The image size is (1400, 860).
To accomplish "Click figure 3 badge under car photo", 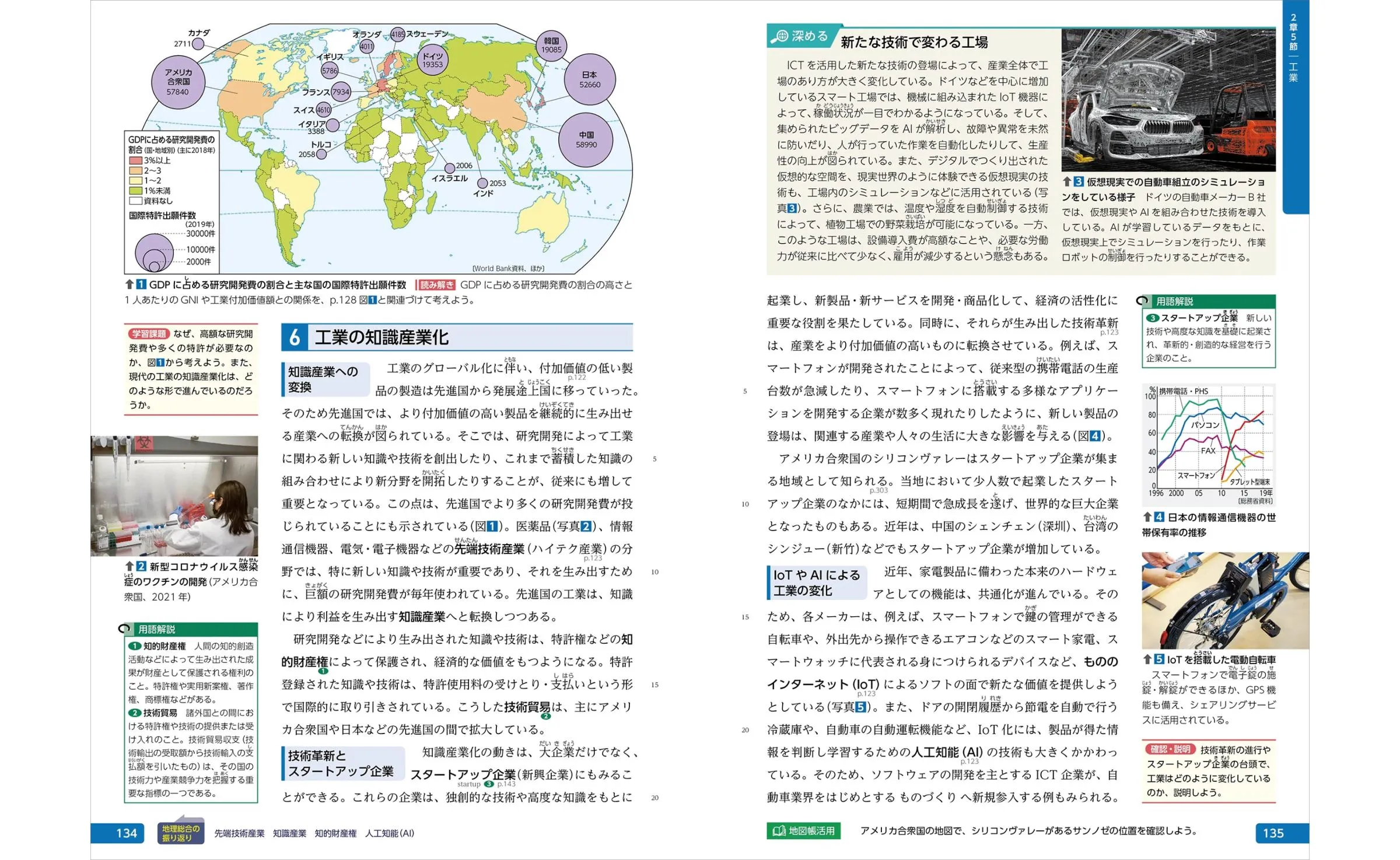I will 1079,182.
